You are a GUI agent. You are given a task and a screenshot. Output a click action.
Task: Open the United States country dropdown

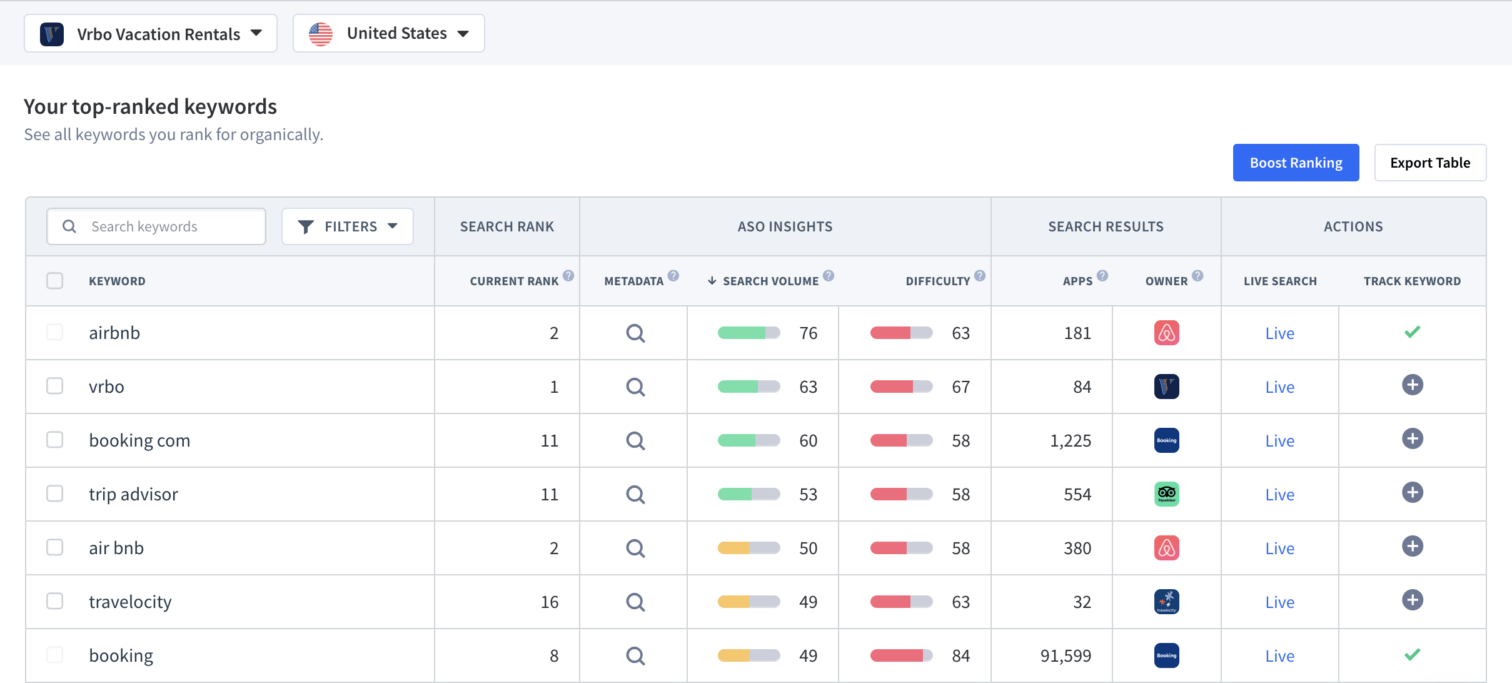pyautogui.click(x=388, y=33)
